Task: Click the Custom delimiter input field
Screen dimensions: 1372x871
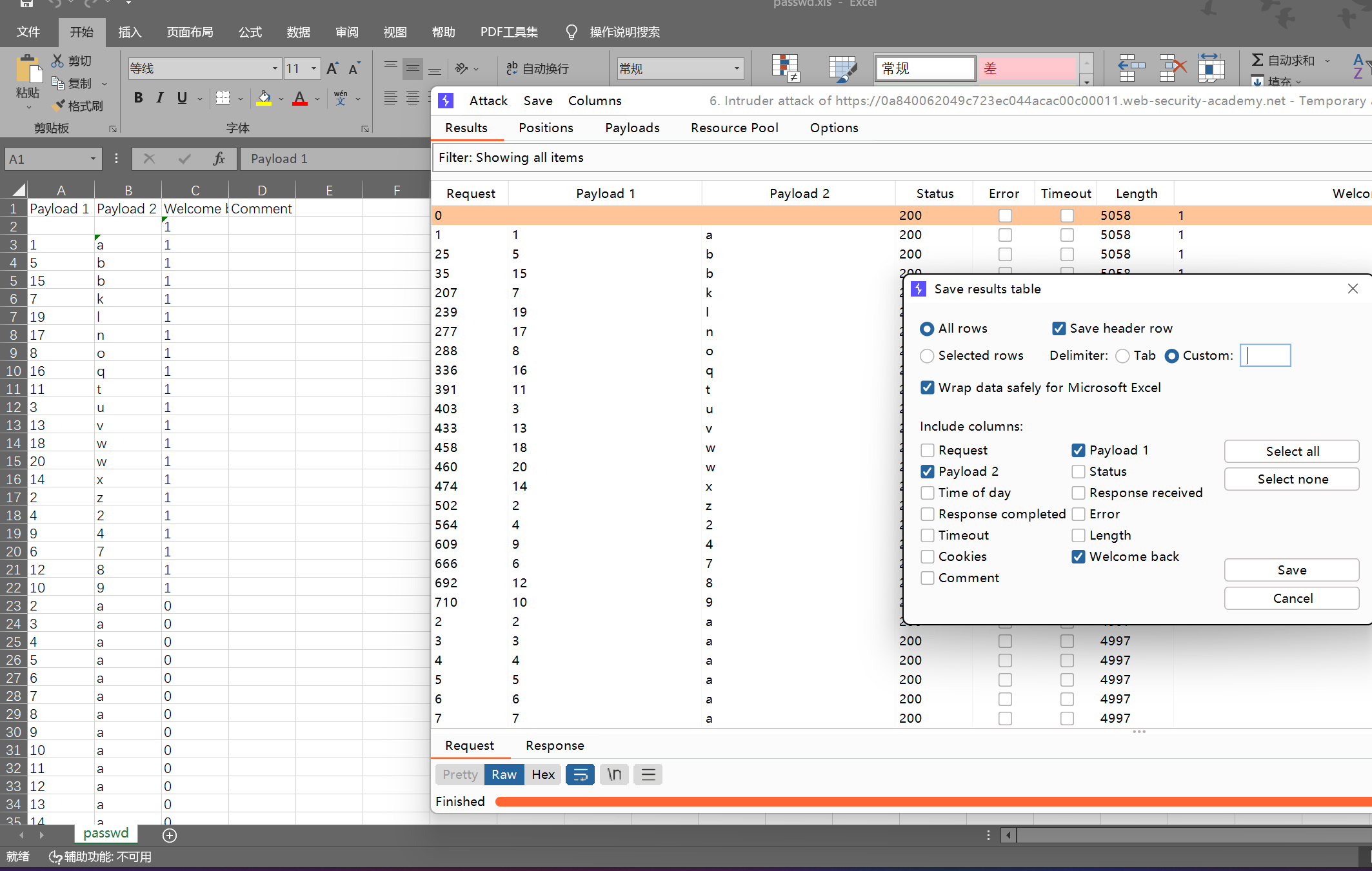Action: (x=1266, y=355)
